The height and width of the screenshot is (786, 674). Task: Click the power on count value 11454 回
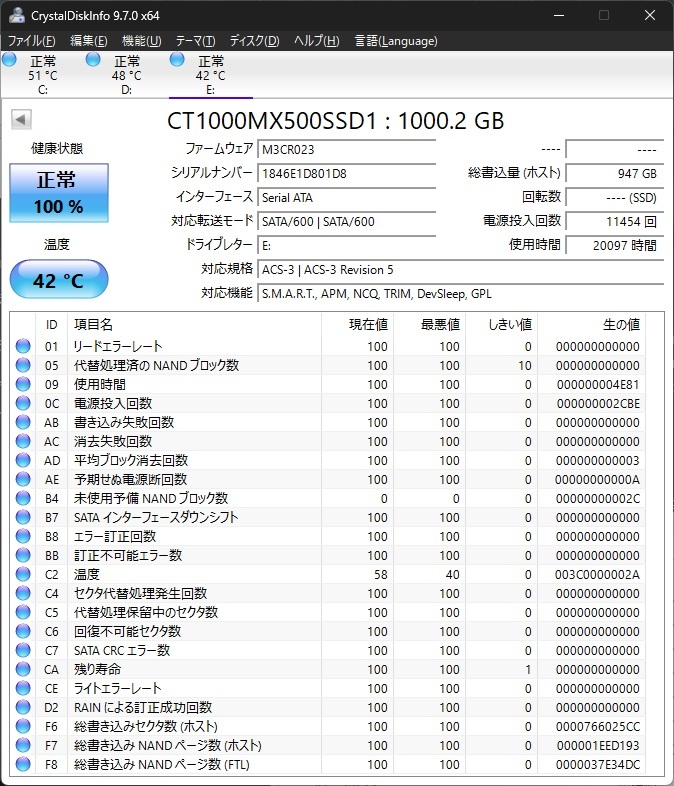(615, 222)
